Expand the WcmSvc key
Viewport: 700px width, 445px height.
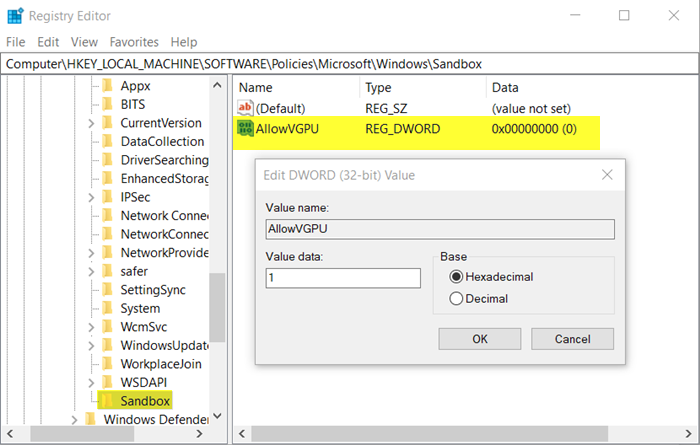(x=91, y=327)
